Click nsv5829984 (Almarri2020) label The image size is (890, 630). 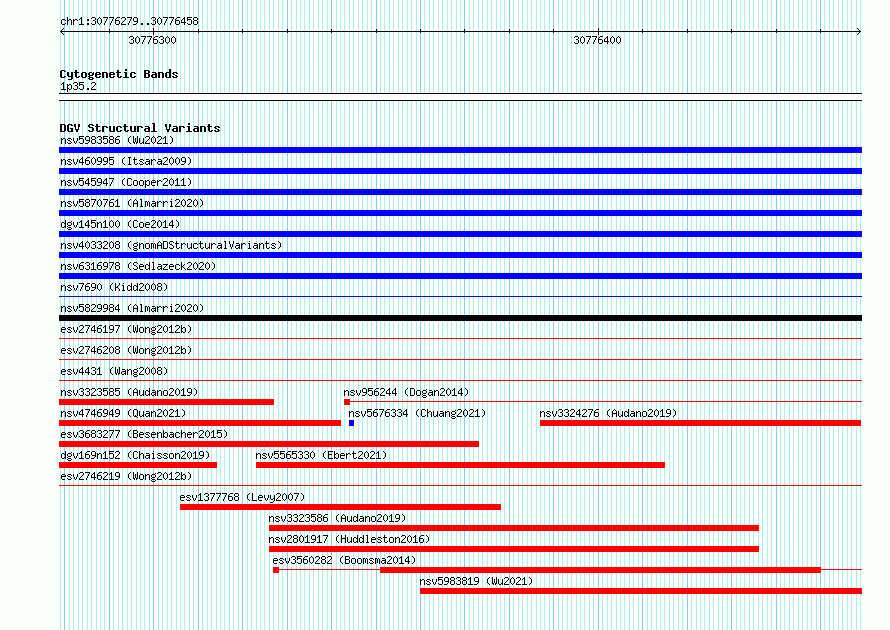[x=132, y=308]
